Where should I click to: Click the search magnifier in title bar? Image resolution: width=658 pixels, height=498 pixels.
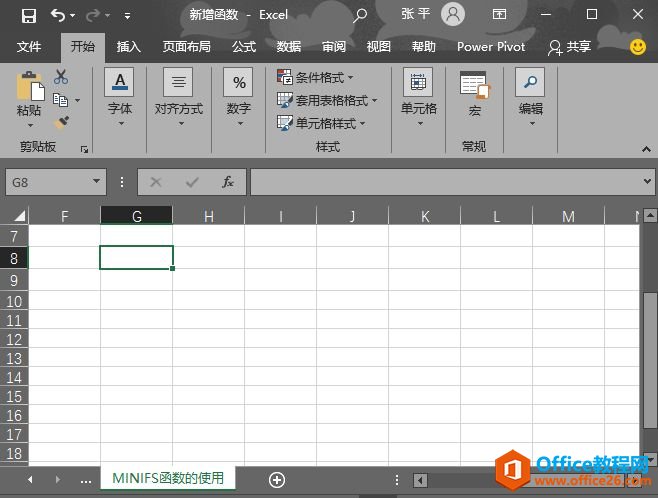(360, 16)
